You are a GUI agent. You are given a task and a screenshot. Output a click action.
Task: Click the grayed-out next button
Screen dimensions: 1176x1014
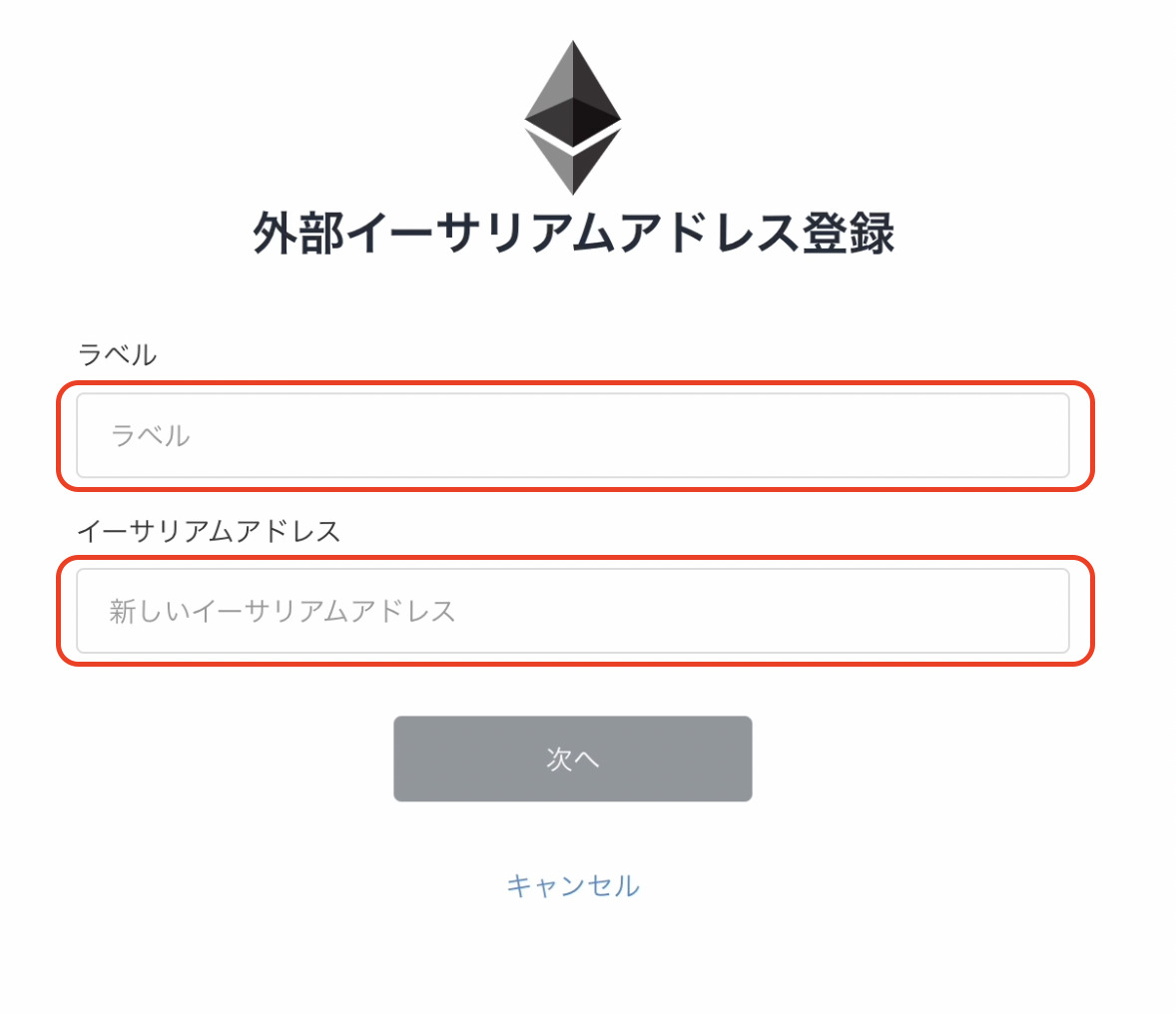[x=574, y=759]
